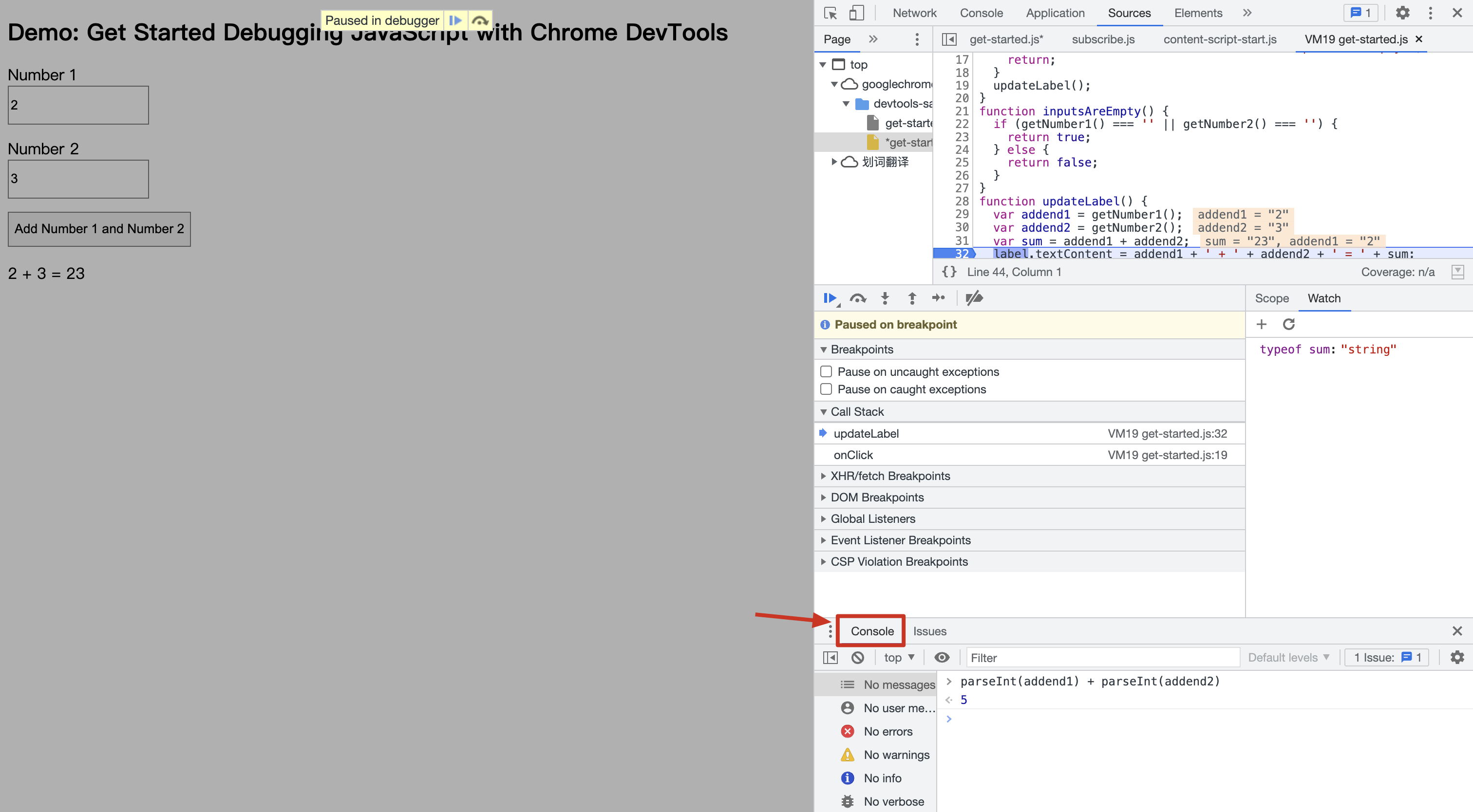The width and height of the screenshot is (1473, 812).
Task: Enable Pause on uncaught exceptions
Action: click(x=826, y=371)
